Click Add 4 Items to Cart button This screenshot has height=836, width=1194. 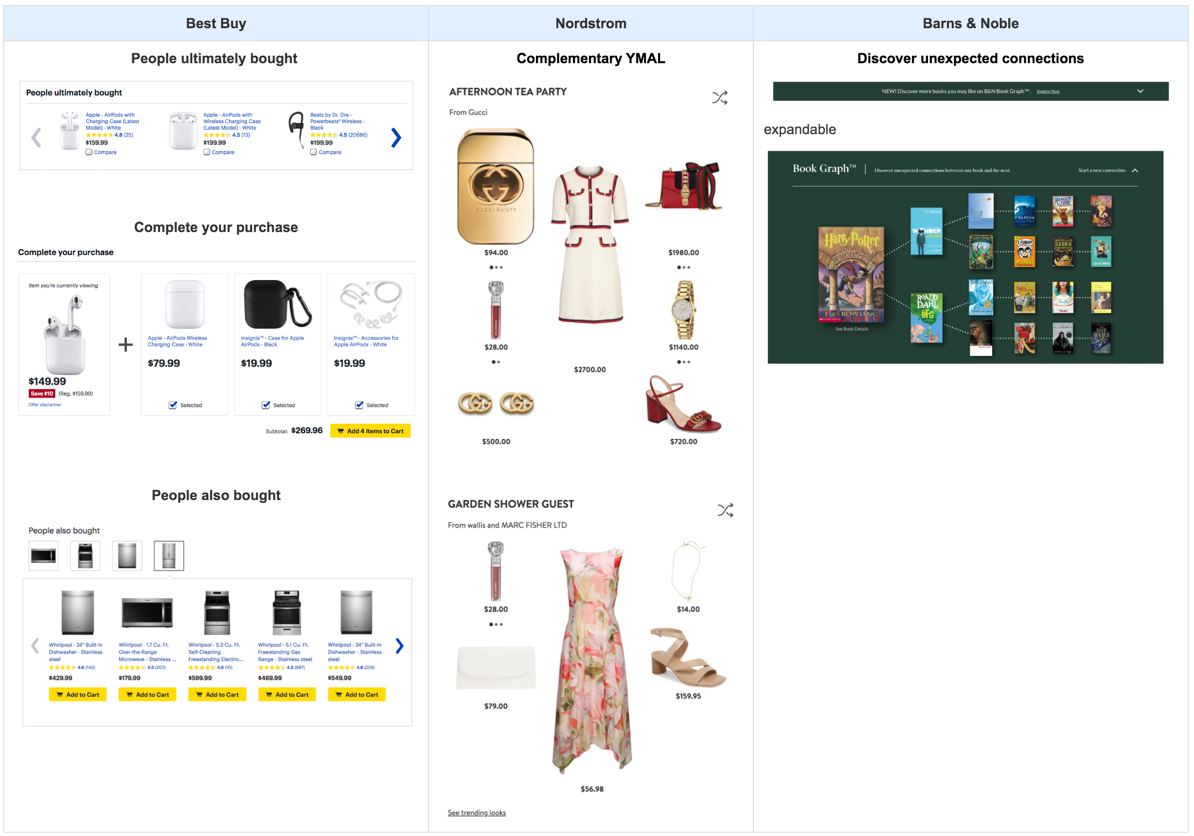click(371, 431)
